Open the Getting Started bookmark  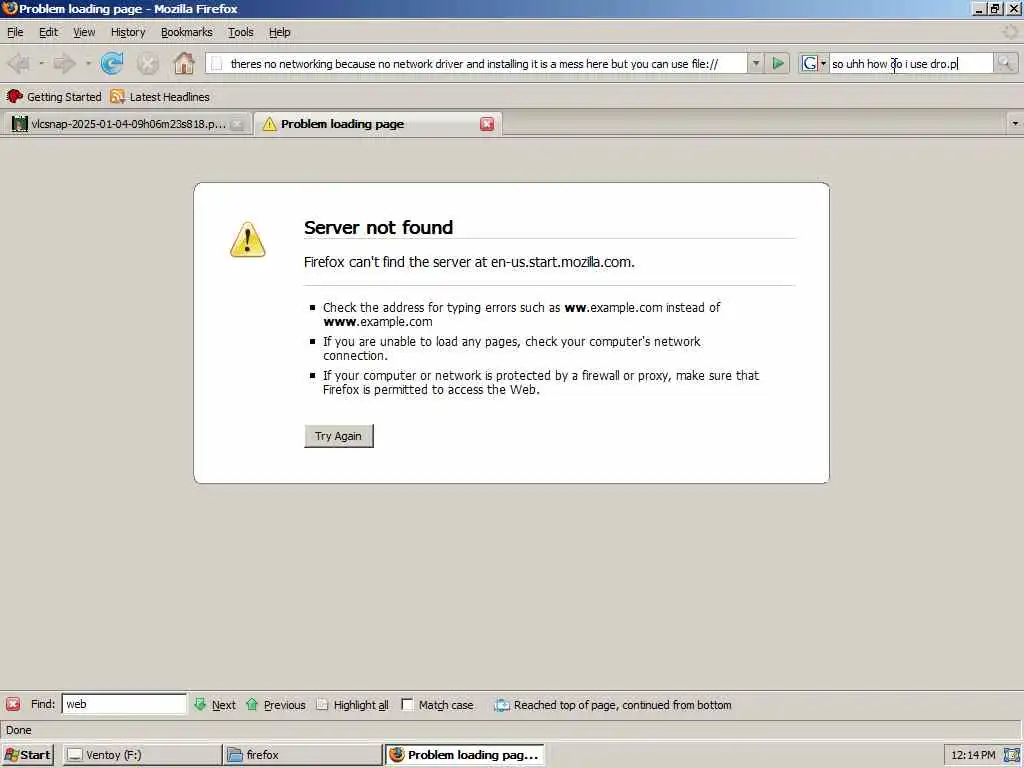point(54,97)
